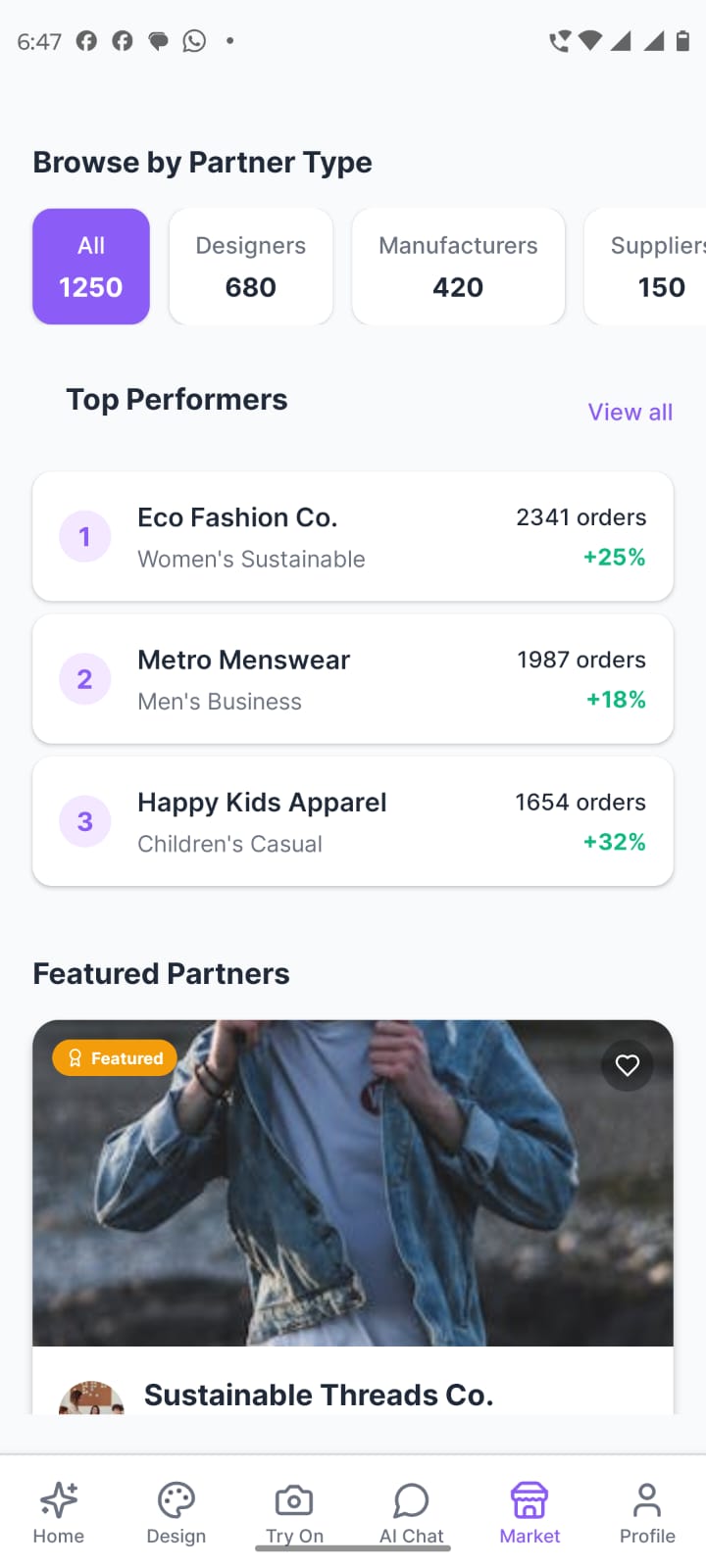Filter by Designers partner type
This screenshot has width=706, height=1568.
point(251,267)
